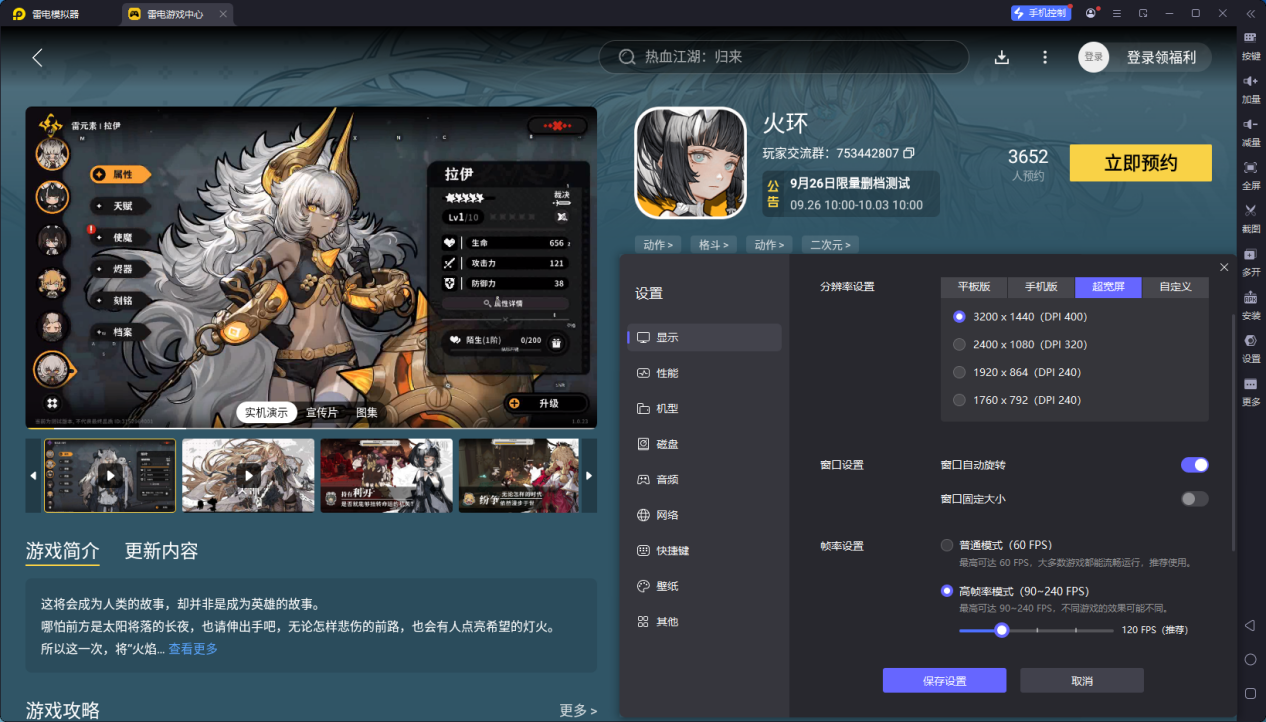Close the 雷电游戏中心 tab
This screenshot has width=1266, height=722.
[223, 14]
